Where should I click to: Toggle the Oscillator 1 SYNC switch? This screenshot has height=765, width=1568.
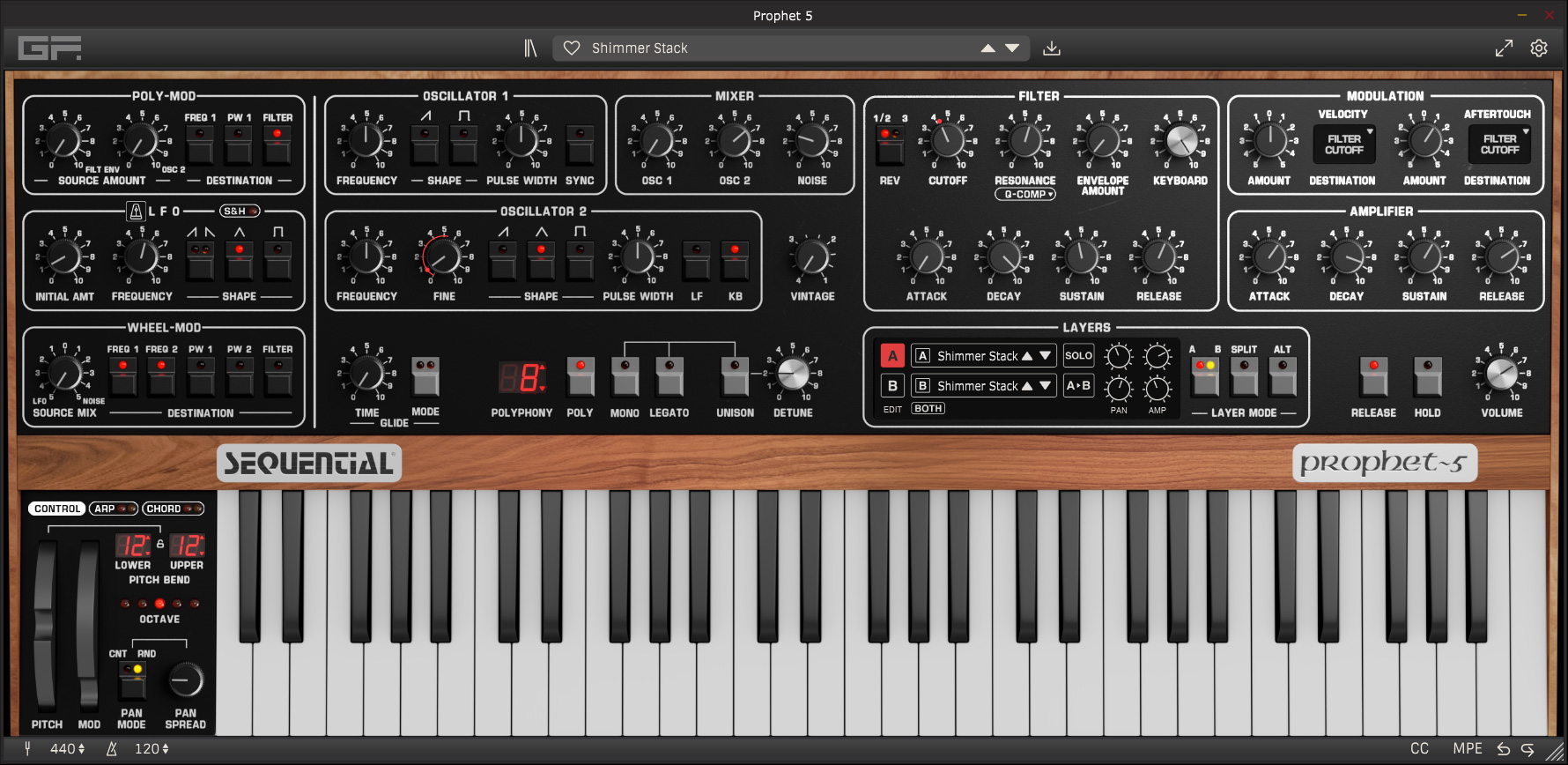pos(580,145)
